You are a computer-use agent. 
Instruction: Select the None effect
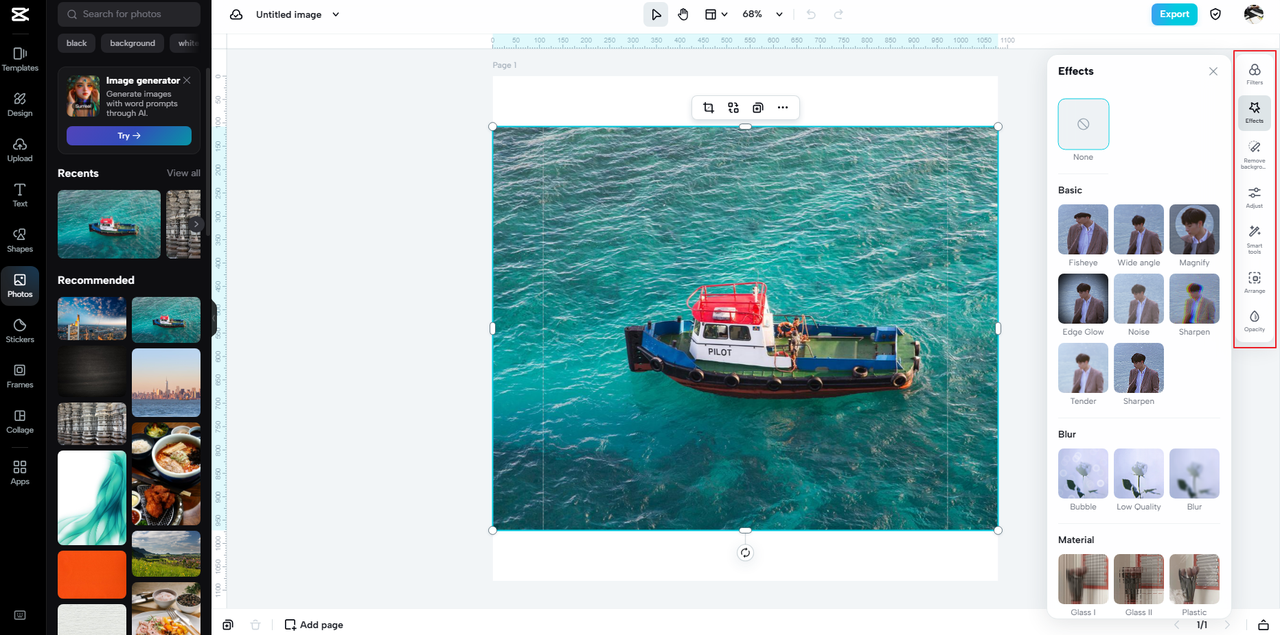(x=1083, y=124)
